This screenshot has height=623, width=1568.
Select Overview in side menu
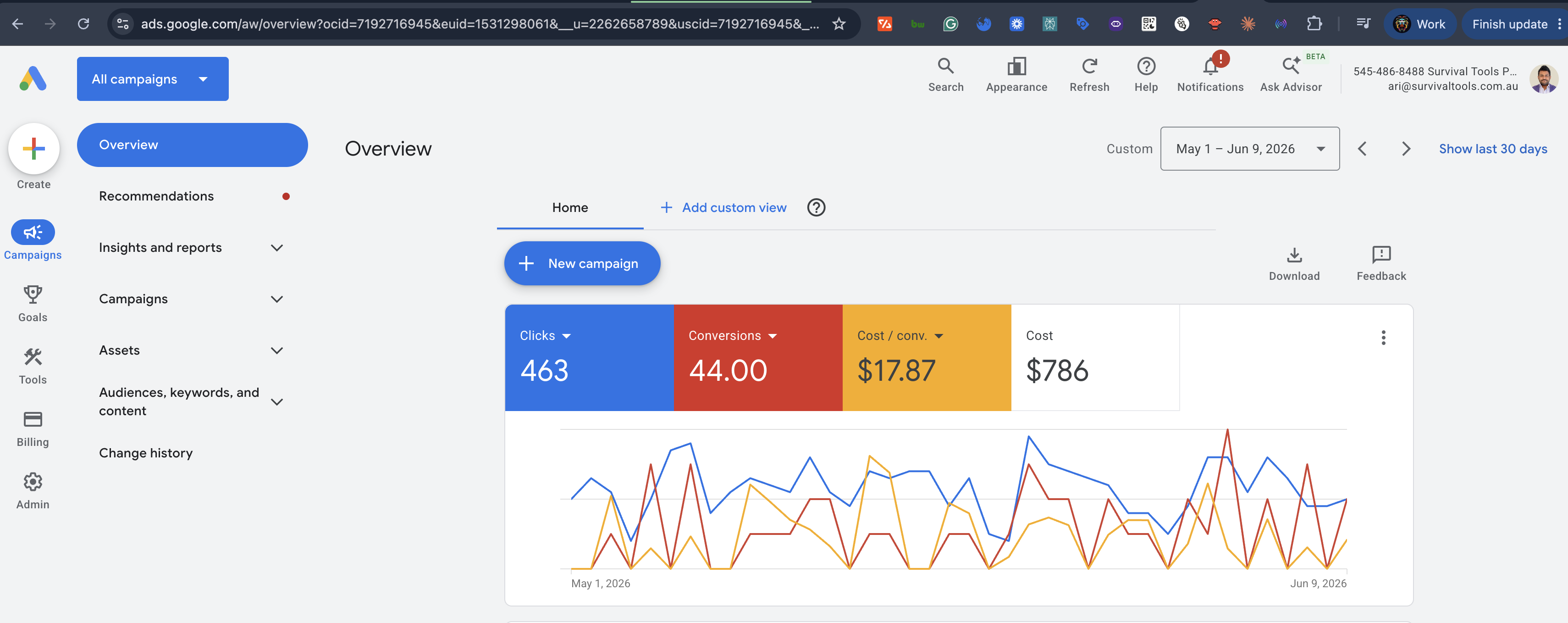tap(193, 145)
